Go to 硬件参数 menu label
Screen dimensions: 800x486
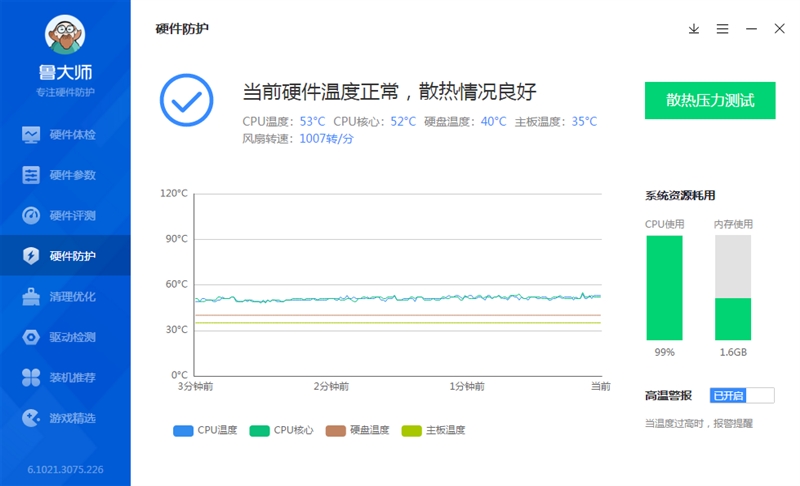pyautogui.click(x=72, y=175)
